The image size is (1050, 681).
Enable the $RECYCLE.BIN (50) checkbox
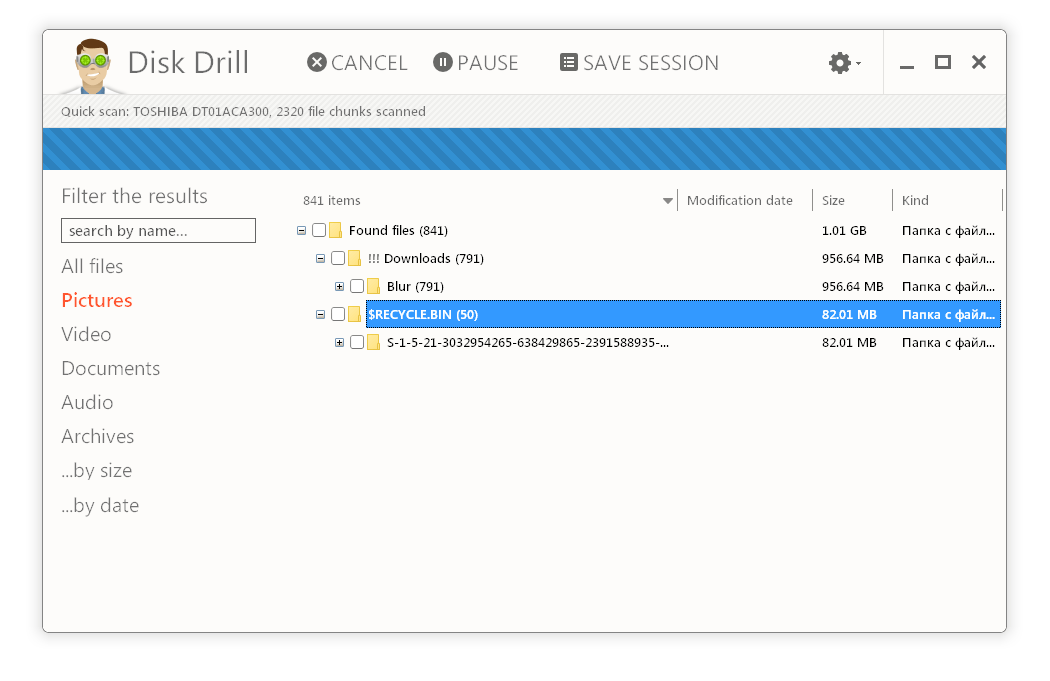pyautogui.click(x=338, y=315)
